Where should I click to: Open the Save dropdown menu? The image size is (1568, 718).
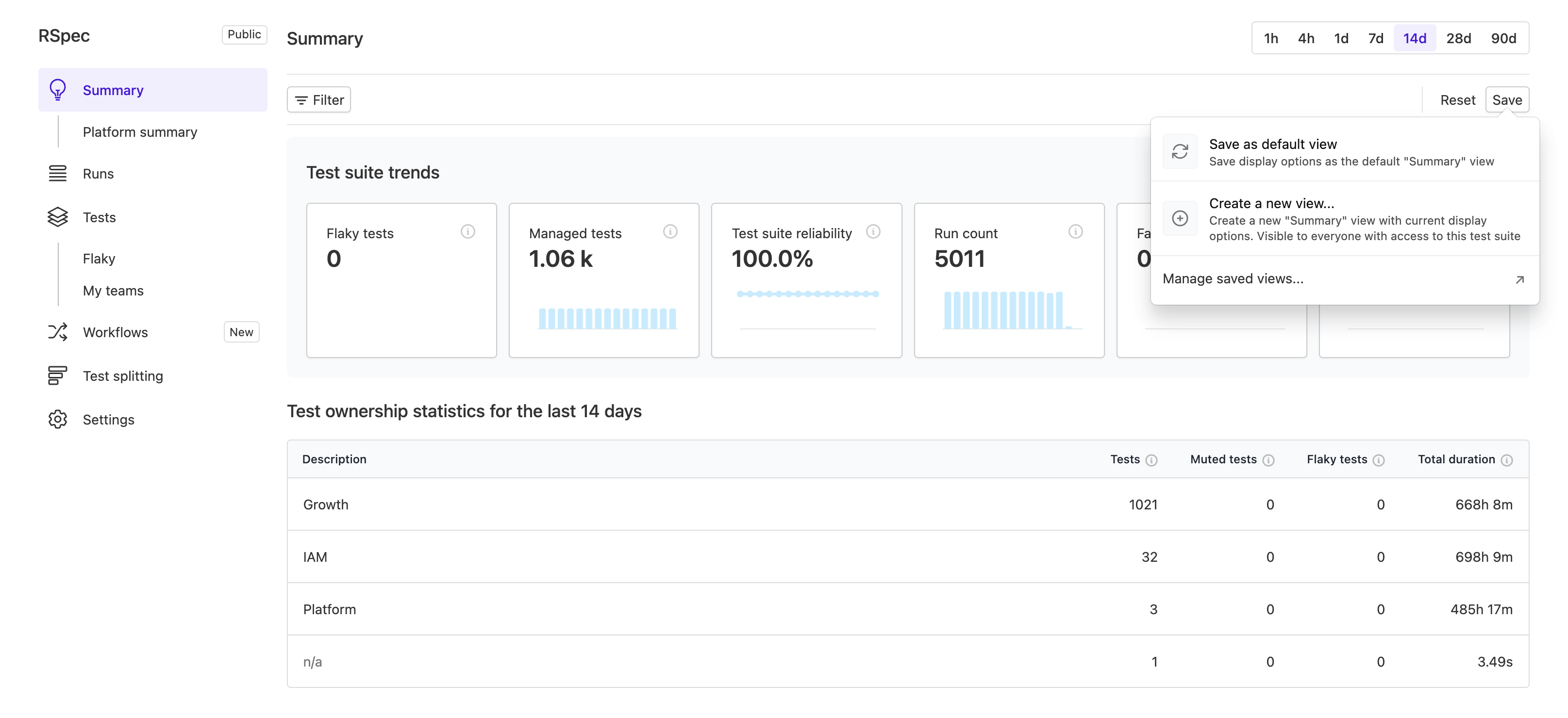pyautogui.click(x=1507, y=99)
